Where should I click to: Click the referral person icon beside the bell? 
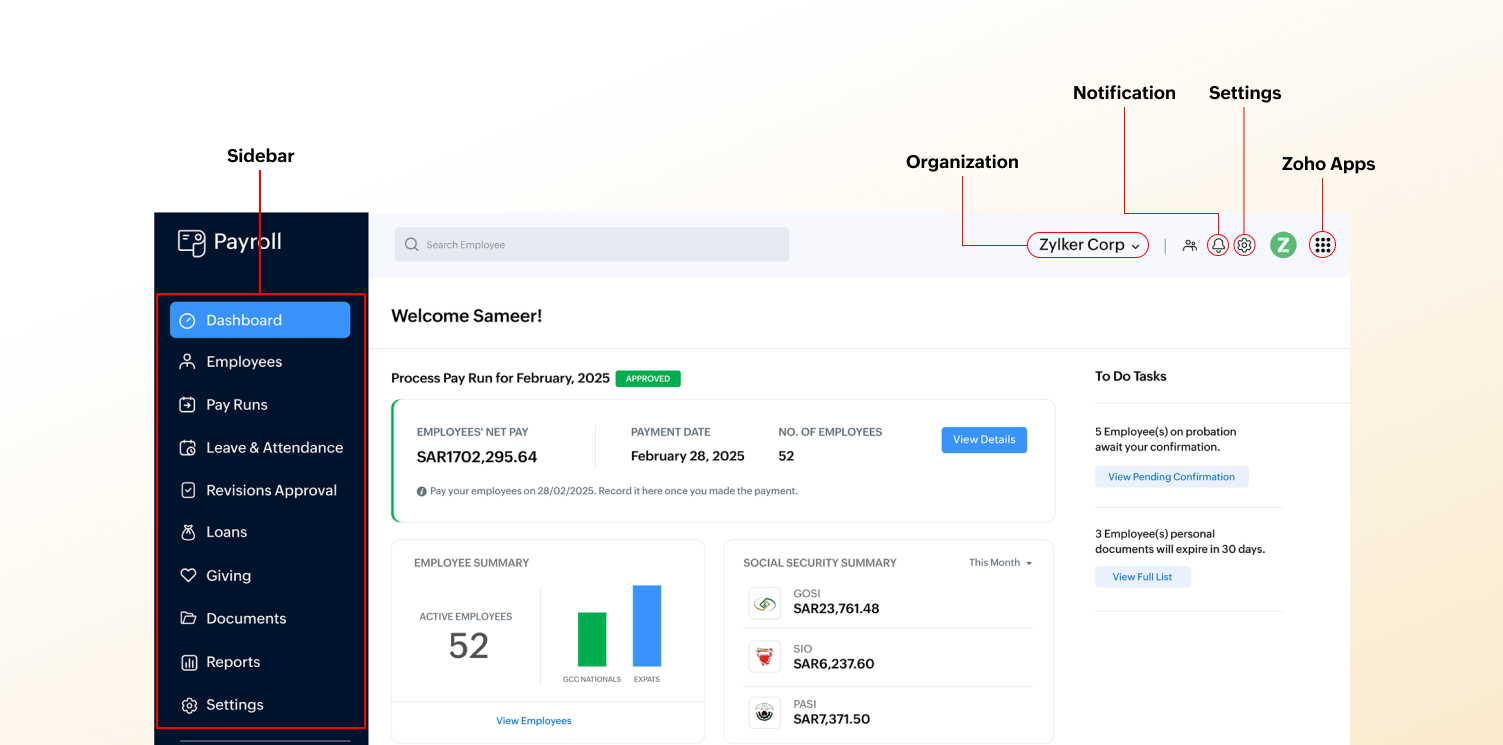click(1190, 245)
